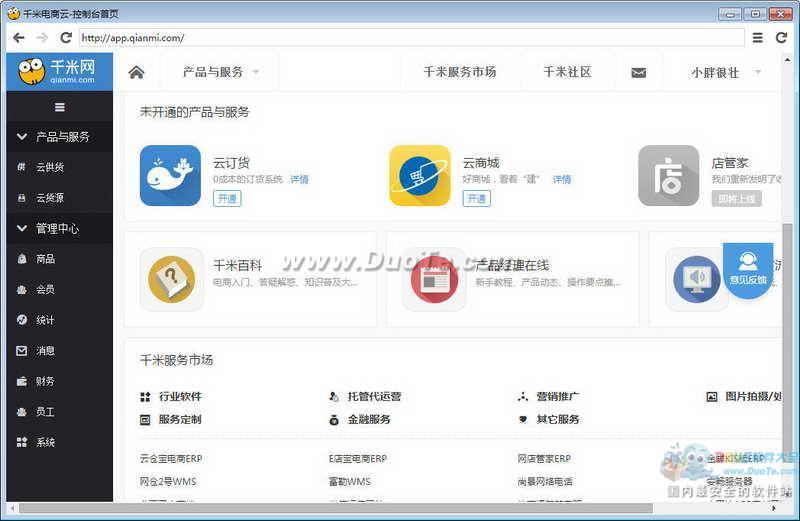Click the address bar showing app.qianmi.com
800x521 pixels.
(x=411, y=38)
